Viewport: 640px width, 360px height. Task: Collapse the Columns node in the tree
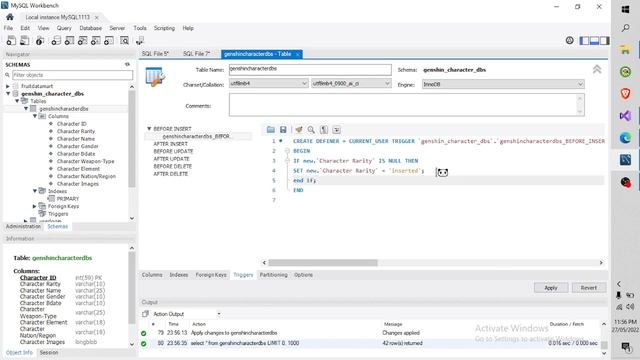[35, 116]
